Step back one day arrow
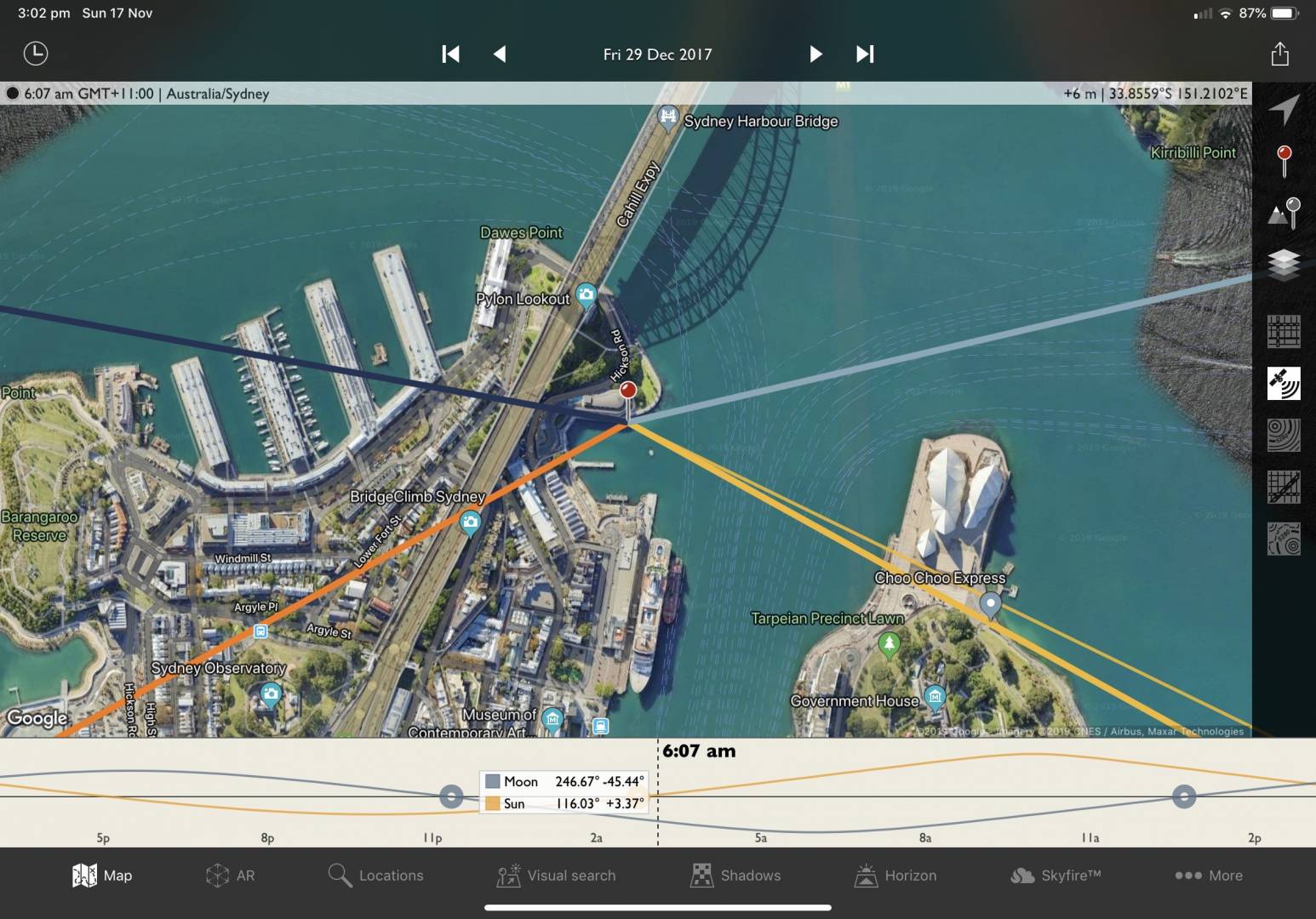This screenshot has height=919, width=1316. tap(500, 54)
